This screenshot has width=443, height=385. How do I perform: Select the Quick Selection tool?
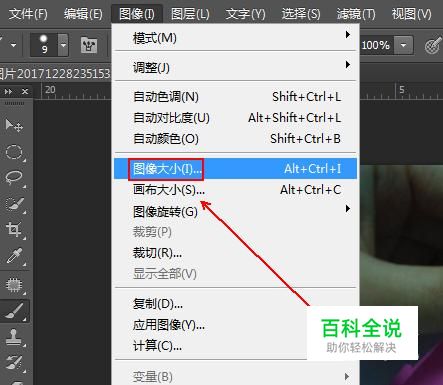pos(14,204)
